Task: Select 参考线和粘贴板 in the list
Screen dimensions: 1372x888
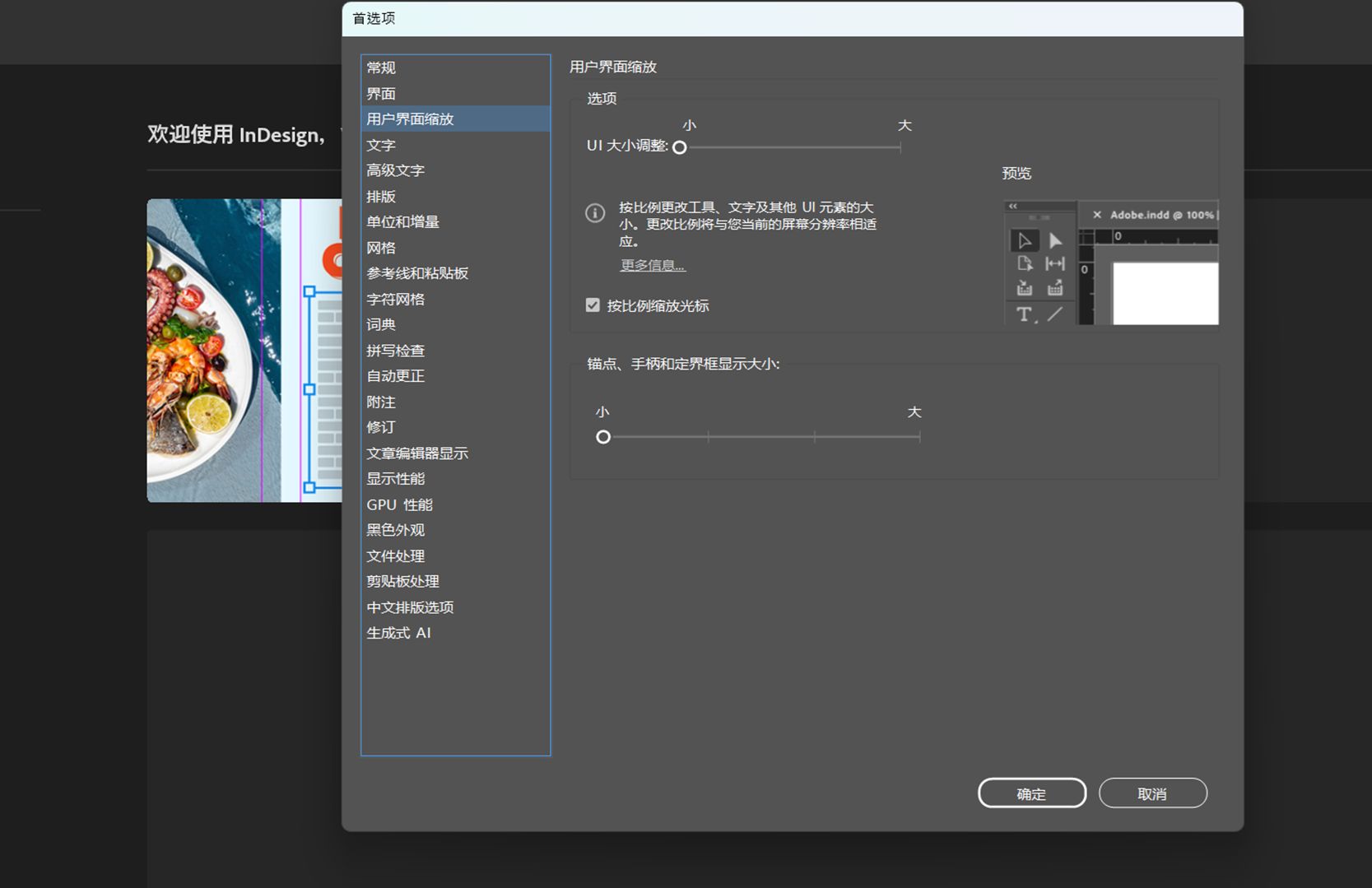Action: 455,273
